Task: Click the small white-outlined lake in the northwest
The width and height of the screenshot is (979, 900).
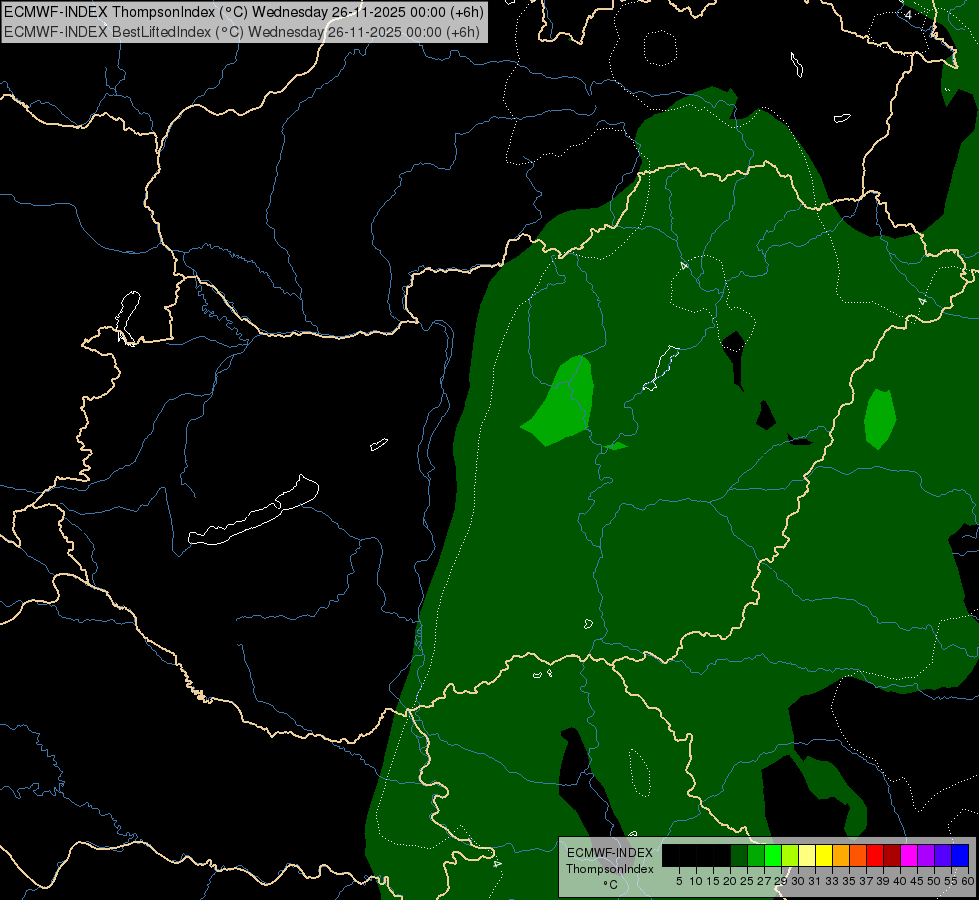Action: [x=127, y=315]
